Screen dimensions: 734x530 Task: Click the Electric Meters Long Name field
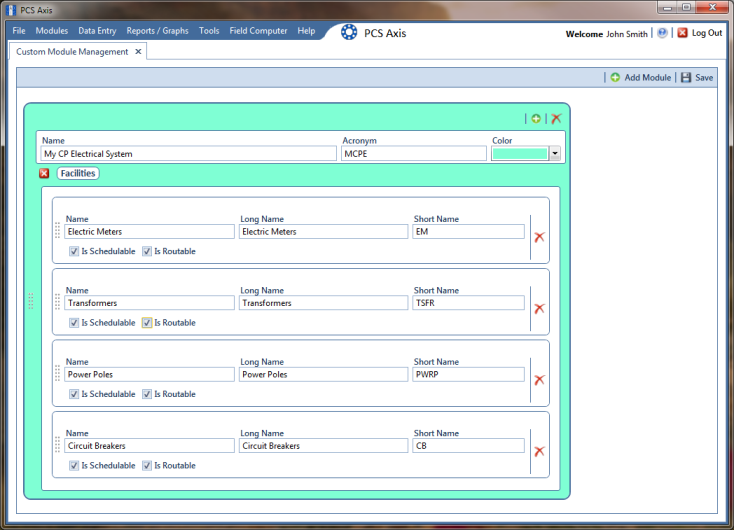coord(323,232)
